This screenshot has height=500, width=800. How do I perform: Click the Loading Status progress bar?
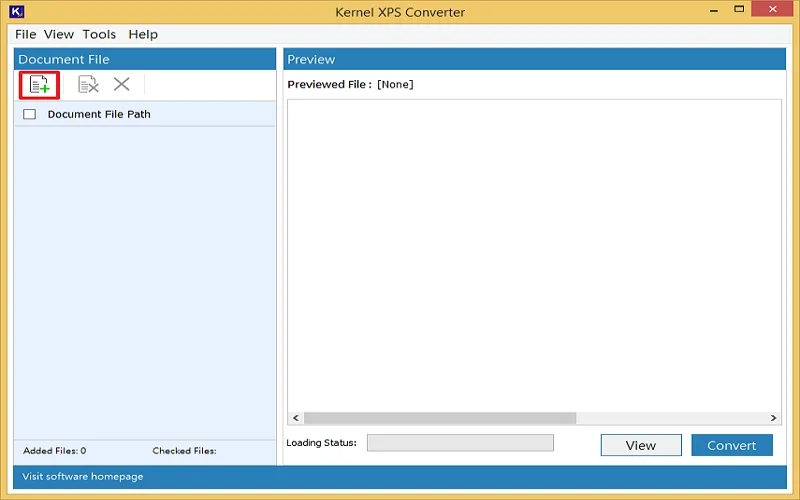[x=459, y=443]
